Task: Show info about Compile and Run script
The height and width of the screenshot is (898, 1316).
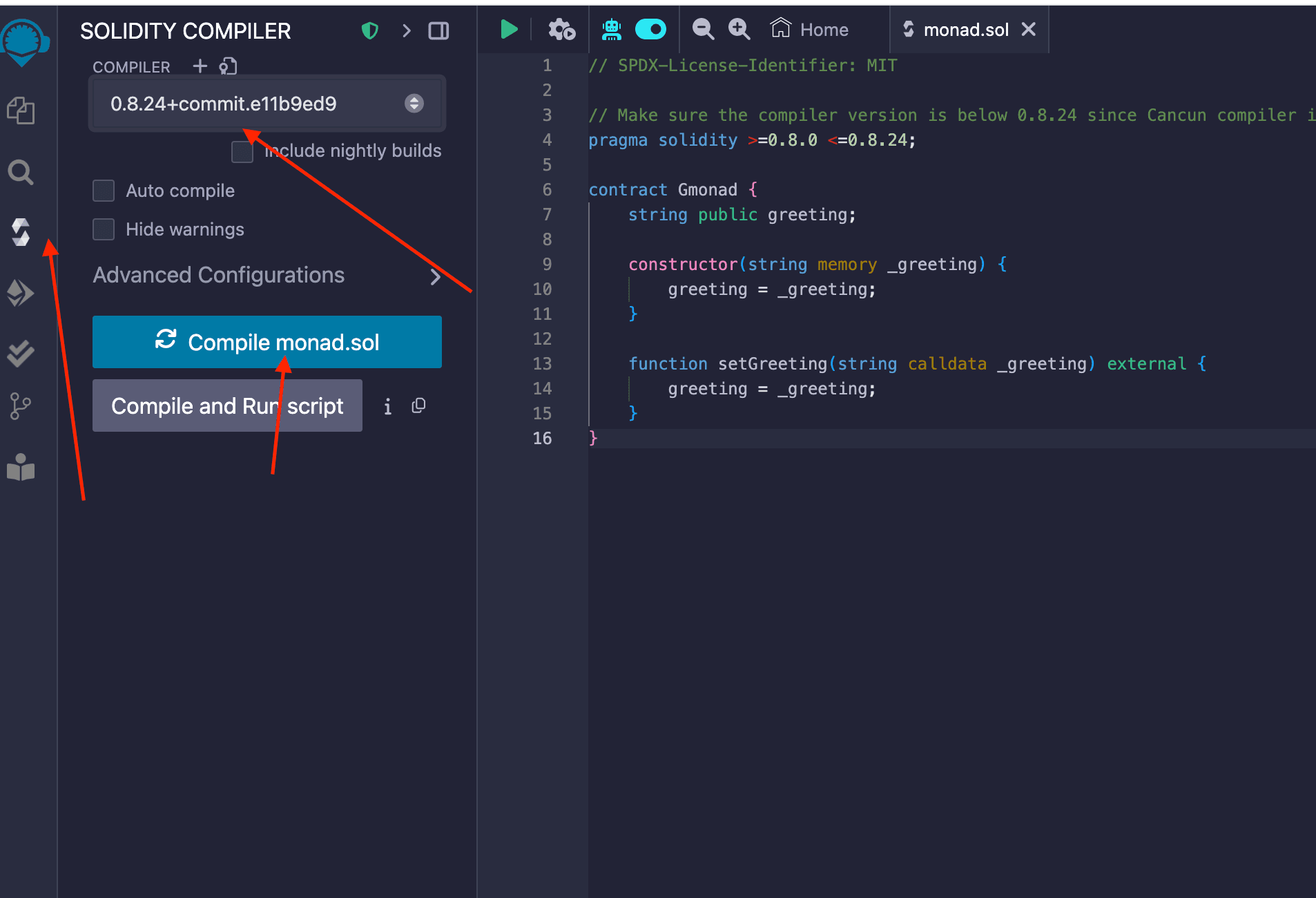Action: coord(387,406)
